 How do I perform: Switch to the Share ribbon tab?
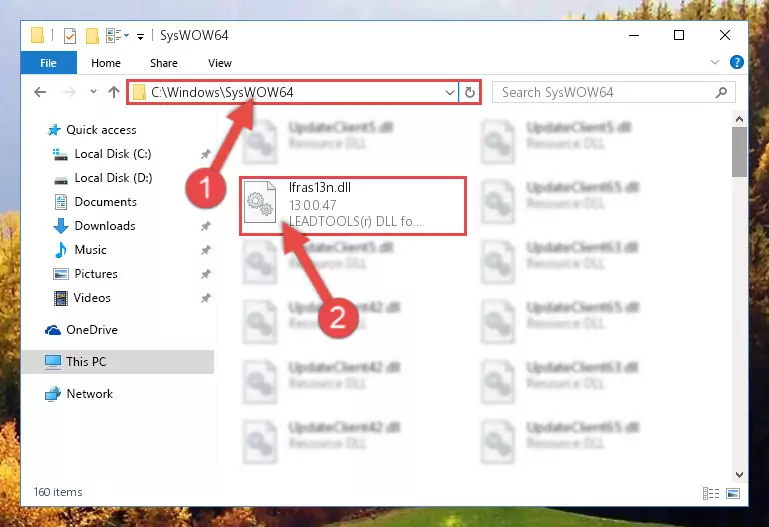pyautogui.click(x=164, y=63)
